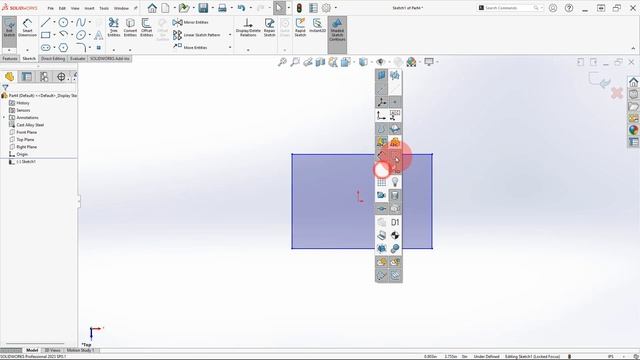Open the Rectangle tool dropdown arrow

pyautogui.click(x=54, y=35)
